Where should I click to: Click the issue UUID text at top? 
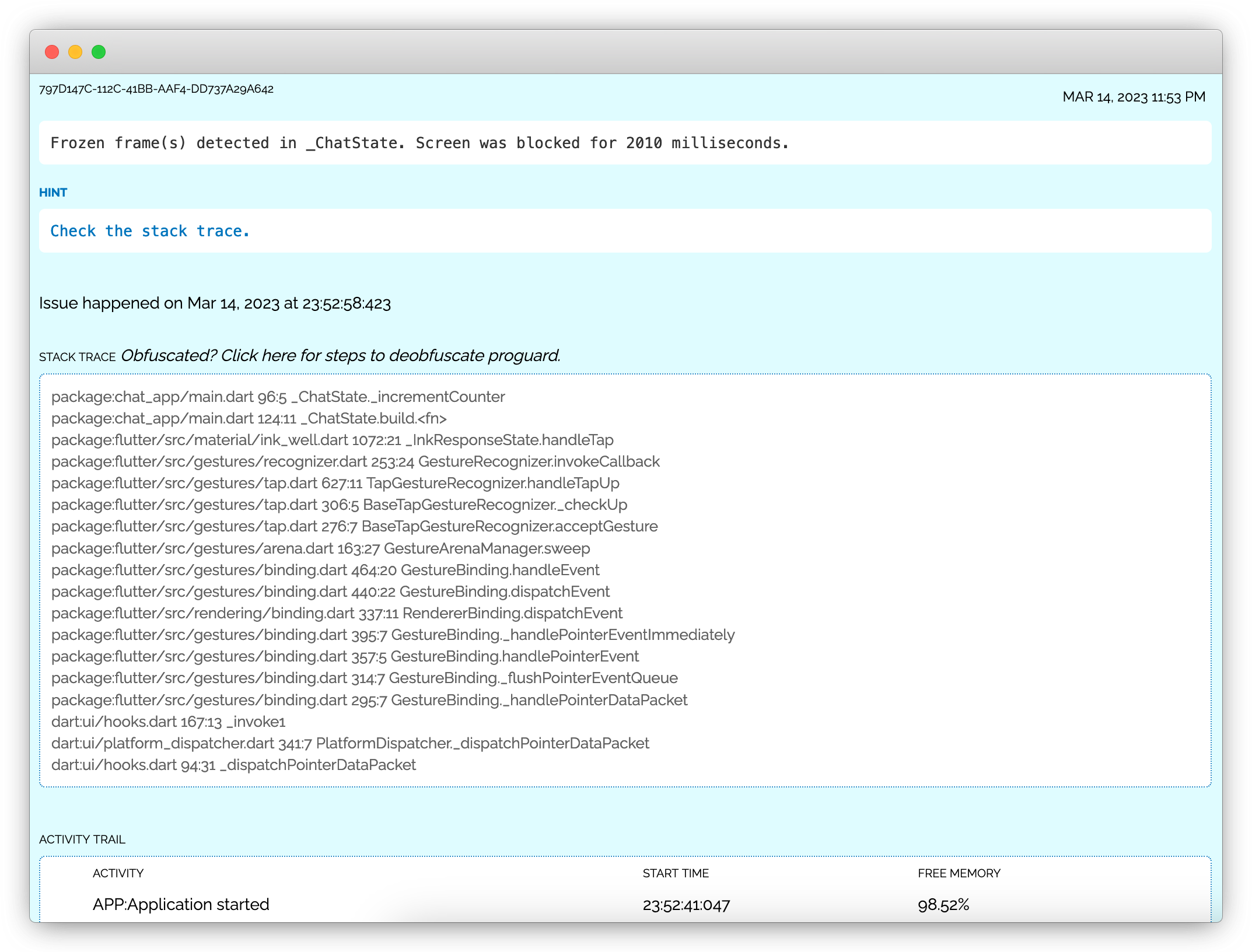click(156, 89)
